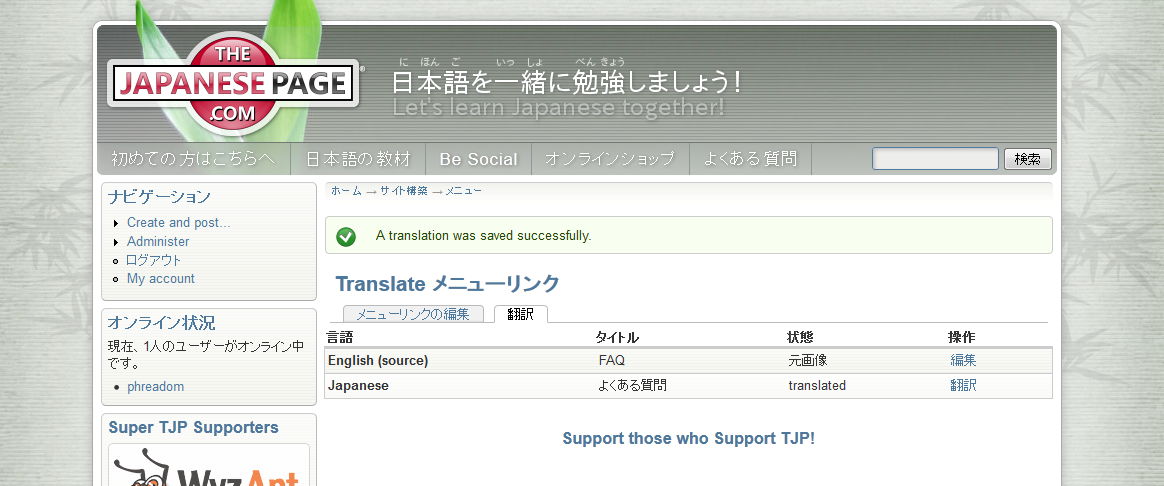This screenshot has height=486, width=1164.
Task: Expand the Create and post arrow
Action: click(x=116, y=223)
